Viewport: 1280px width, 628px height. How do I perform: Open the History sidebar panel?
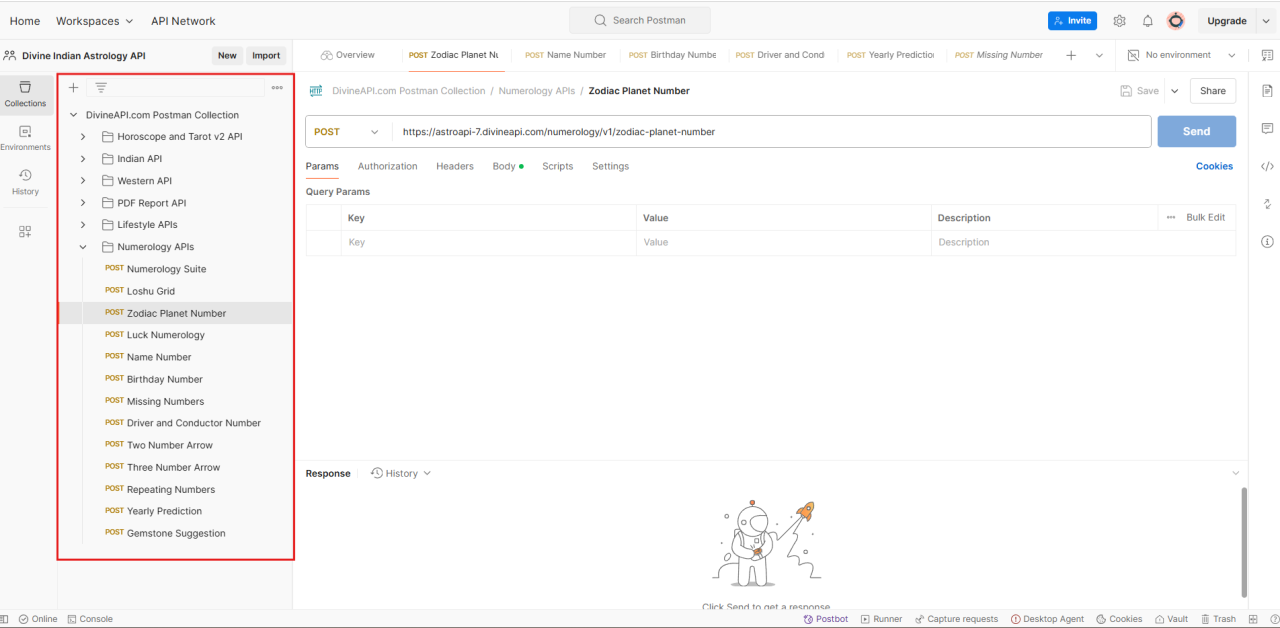pos(25,182)
